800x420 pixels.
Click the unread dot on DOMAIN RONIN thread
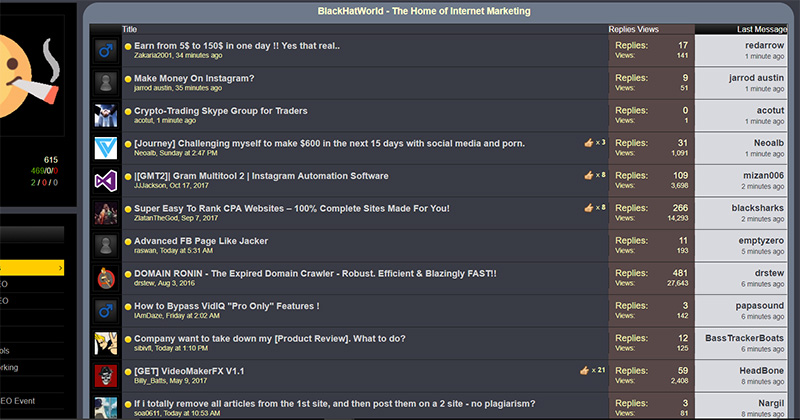[x=128, y=274]
